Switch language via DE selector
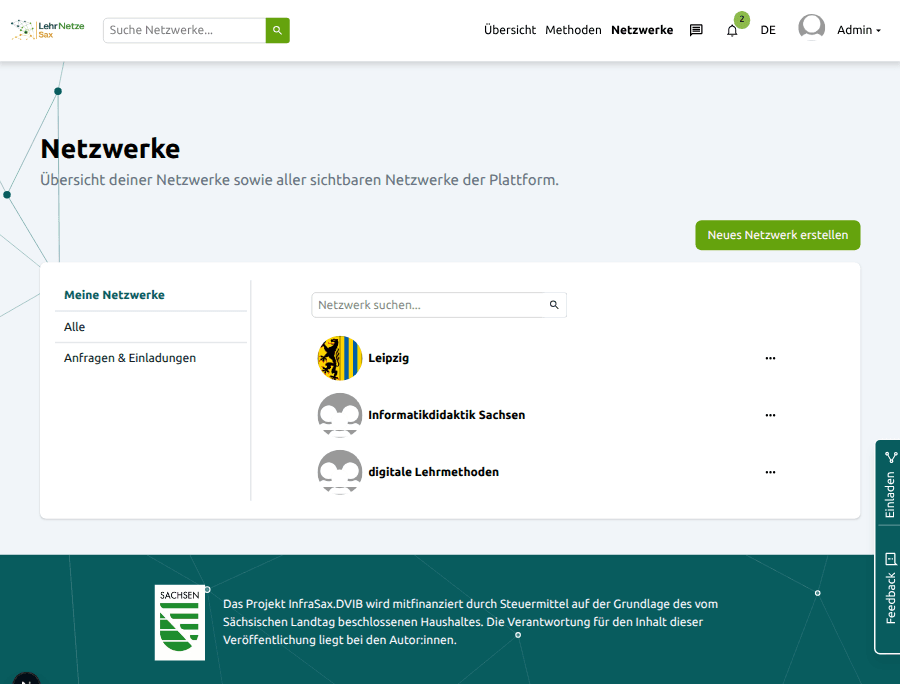900x684 pixels. 767,30
